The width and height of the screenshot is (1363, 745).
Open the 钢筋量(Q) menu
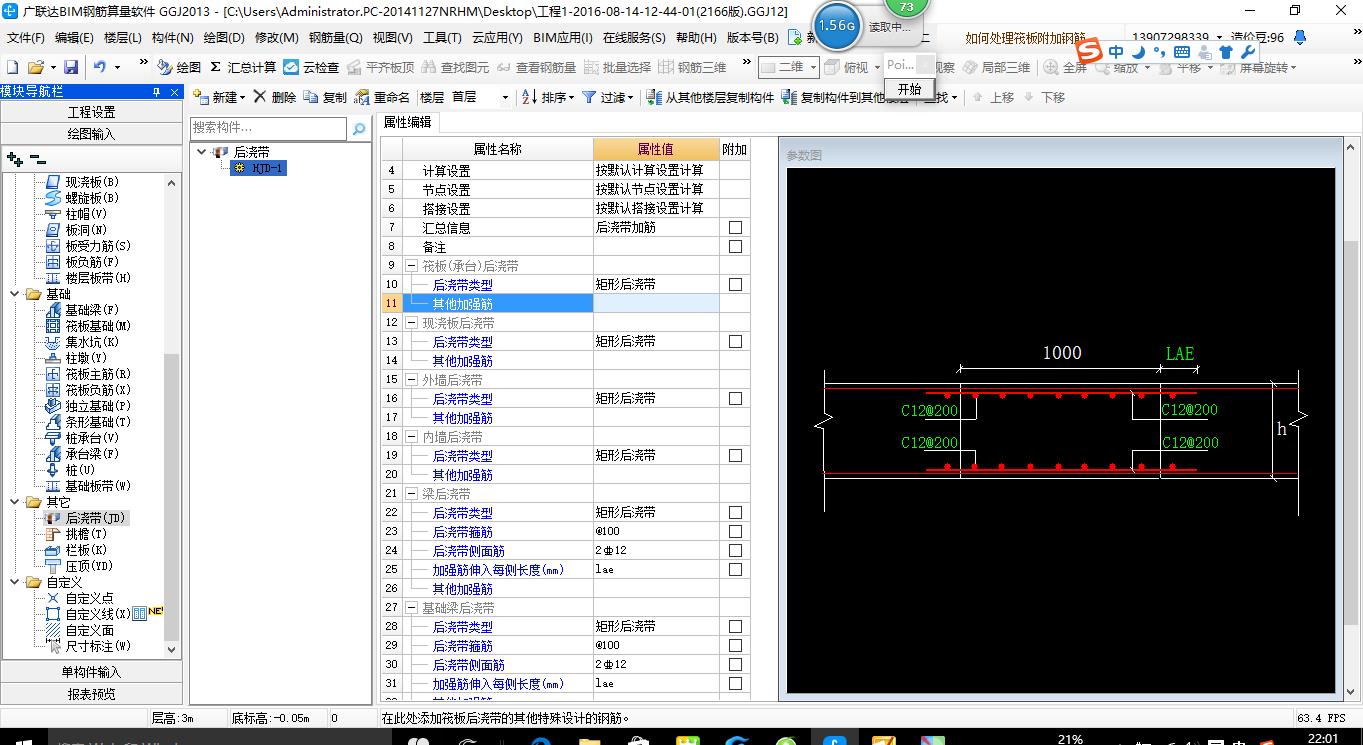click(x=335, y=37)
